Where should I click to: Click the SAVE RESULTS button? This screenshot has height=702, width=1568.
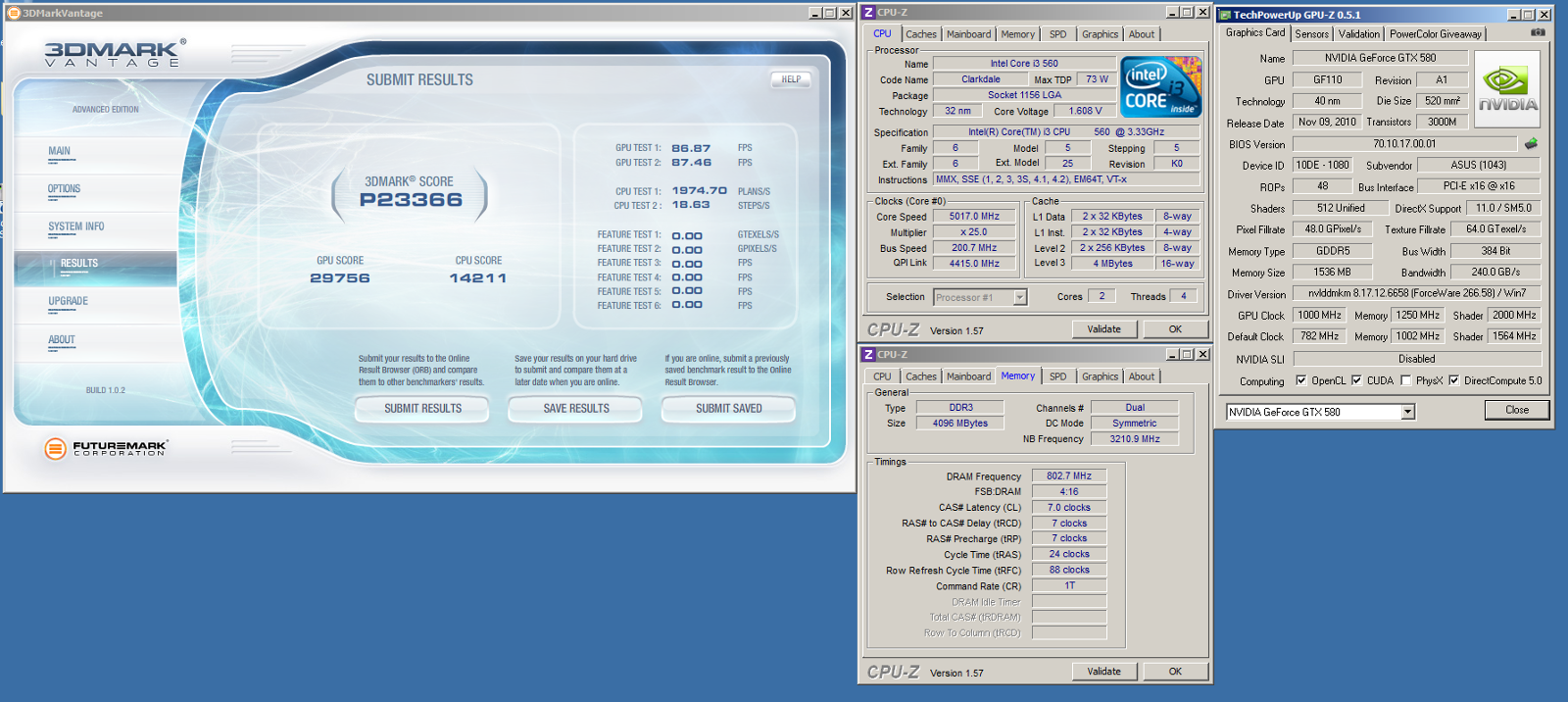tap(576, 409)
